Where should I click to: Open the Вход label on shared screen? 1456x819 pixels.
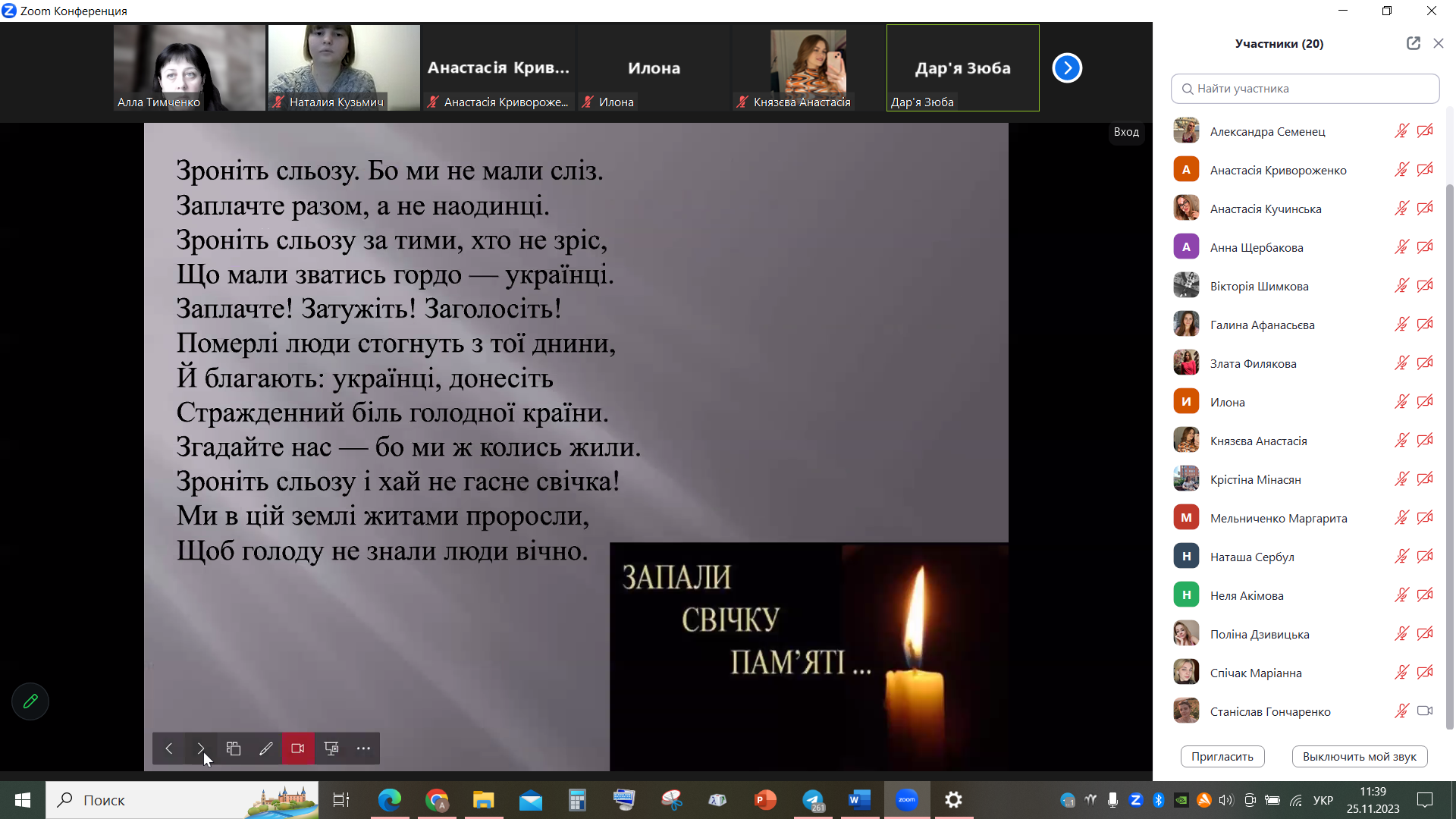pyautogui.click(x=1126, y=132)
